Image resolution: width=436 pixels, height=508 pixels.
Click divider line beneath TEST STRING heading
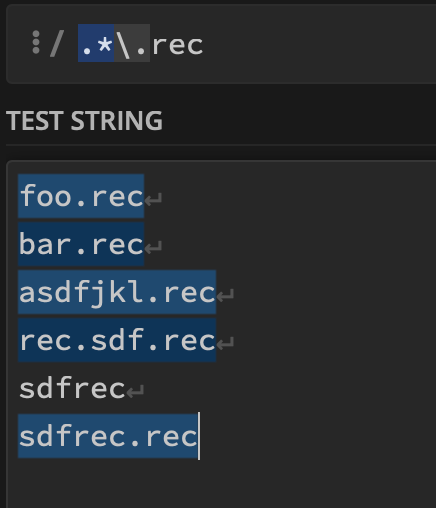[x=221, y=145]
